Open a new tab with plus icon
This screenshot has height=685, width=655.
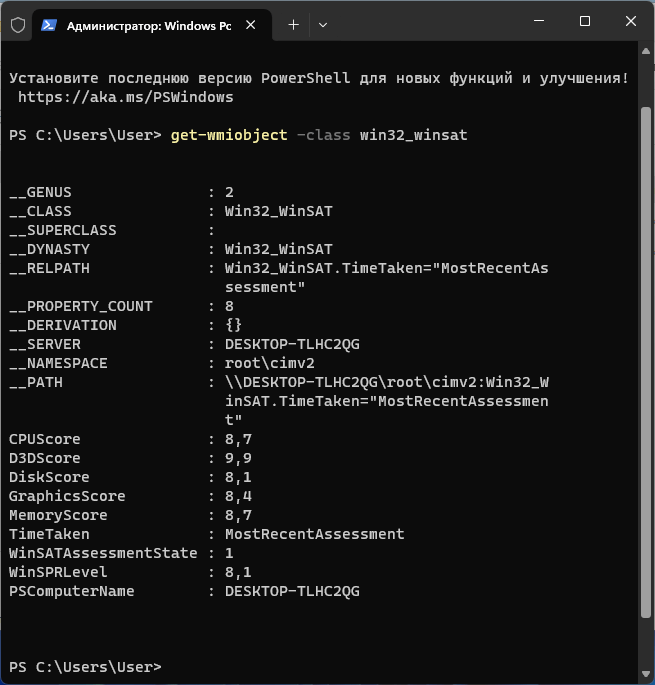293,25
